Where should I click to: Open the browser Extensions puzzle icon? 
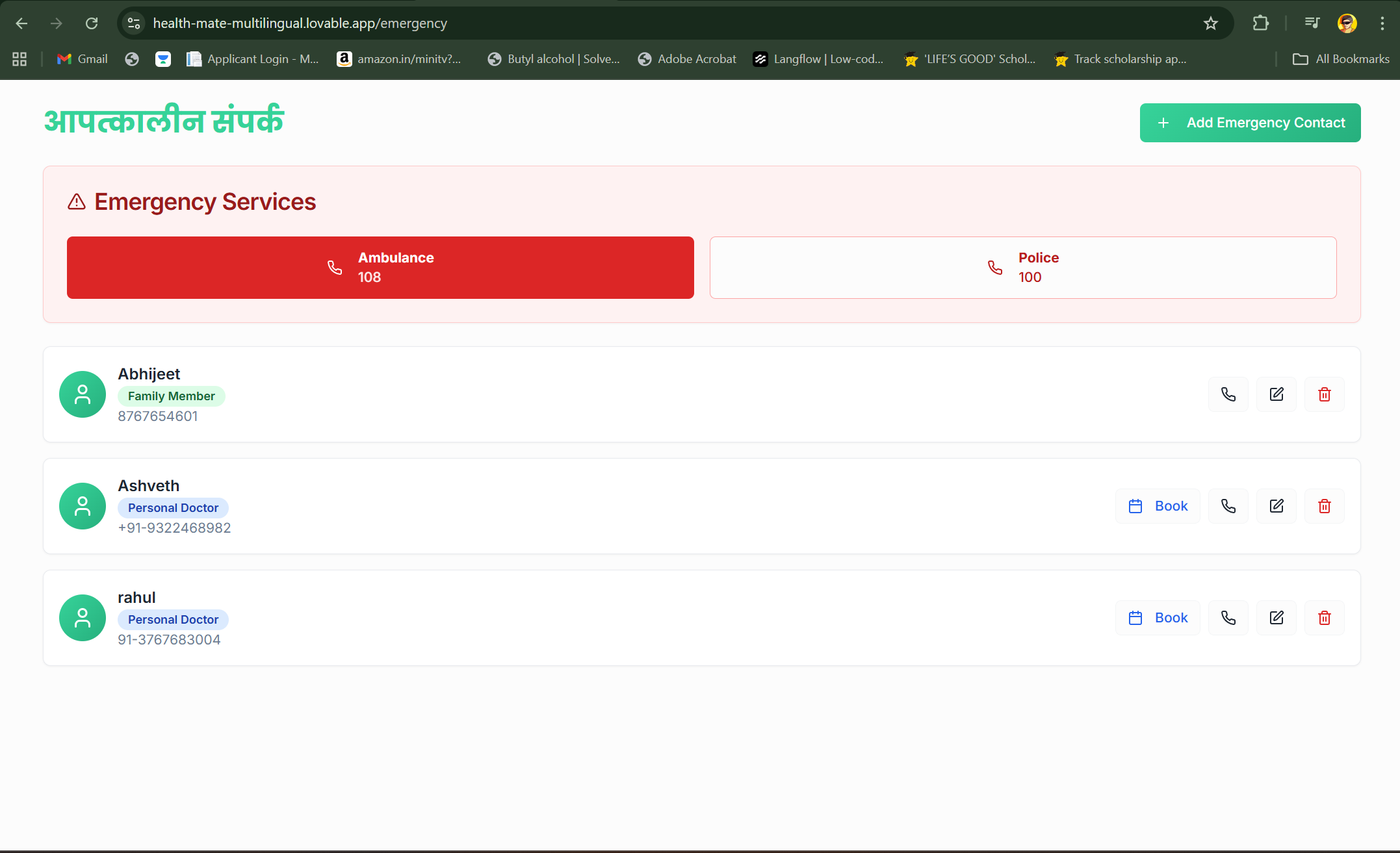(1260, 23)
